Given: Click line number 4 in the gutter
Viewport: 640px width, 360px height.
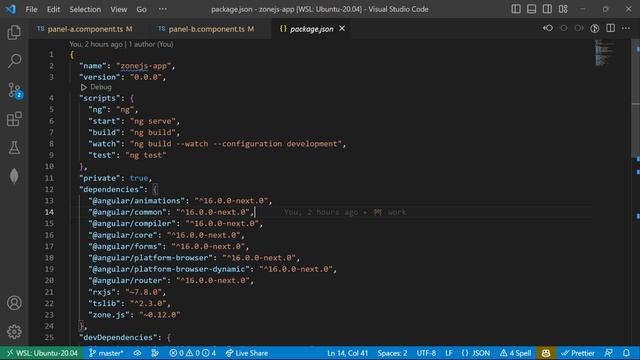Looking at the screenshot, I should pos(51,98).
